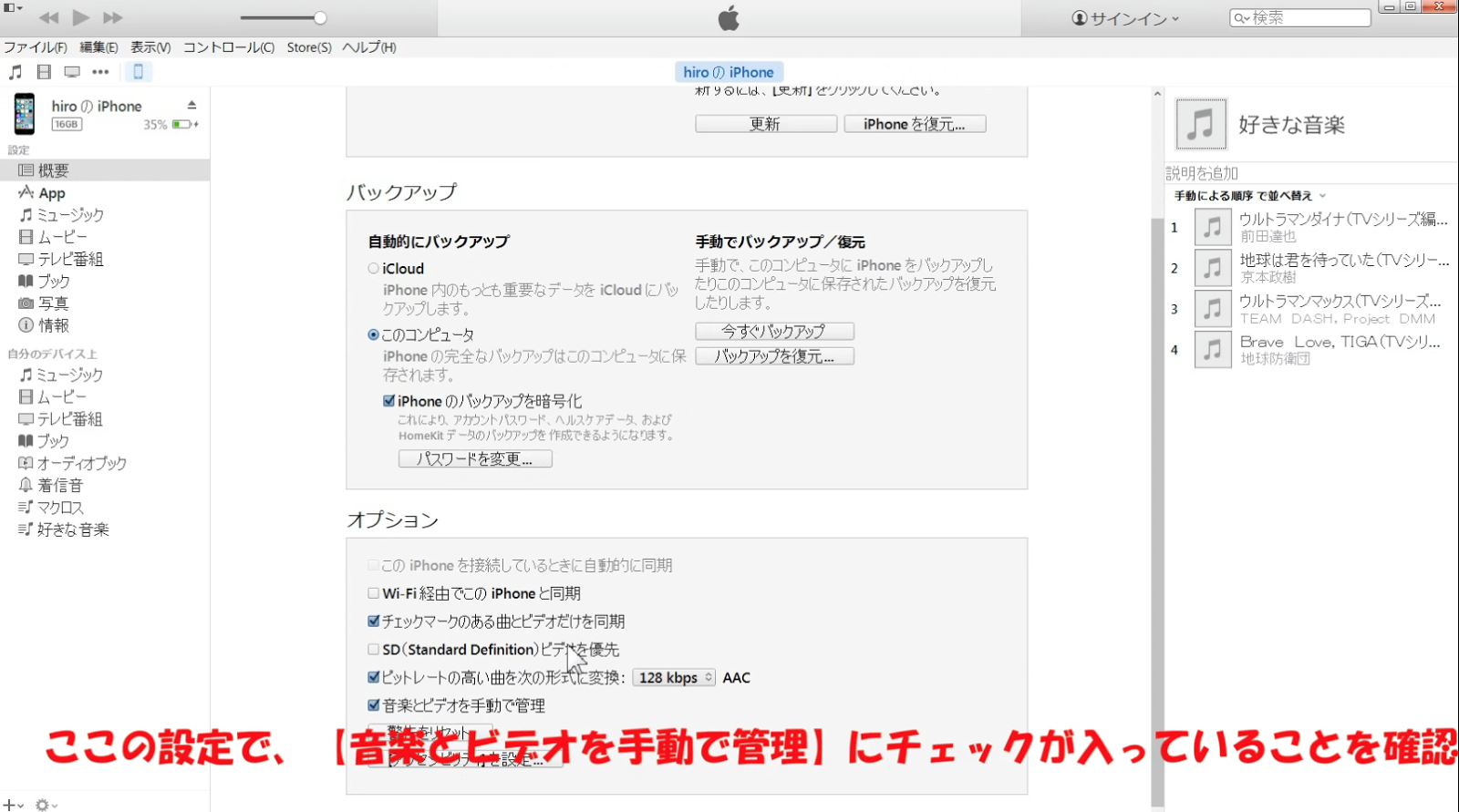Toggle ビットレートの高い曲を変換 checkbox

374,677
